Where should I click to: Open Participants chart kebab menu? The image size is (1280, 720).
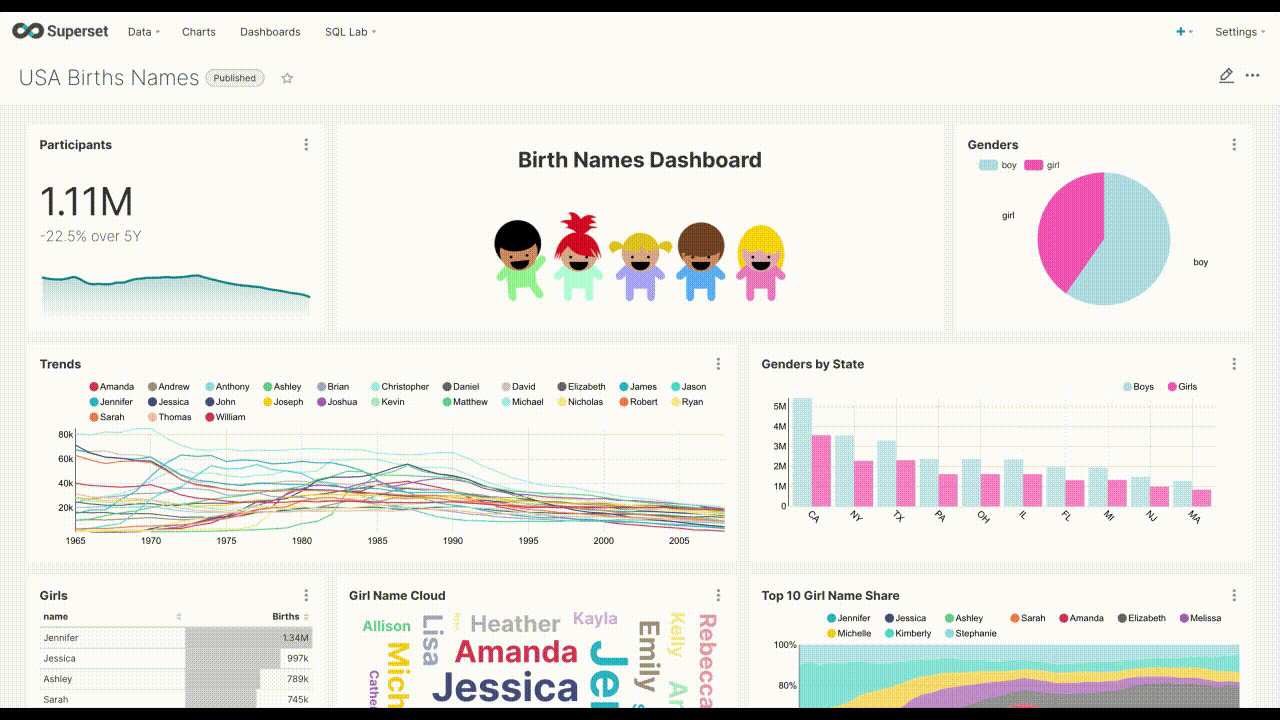point(306,145)
